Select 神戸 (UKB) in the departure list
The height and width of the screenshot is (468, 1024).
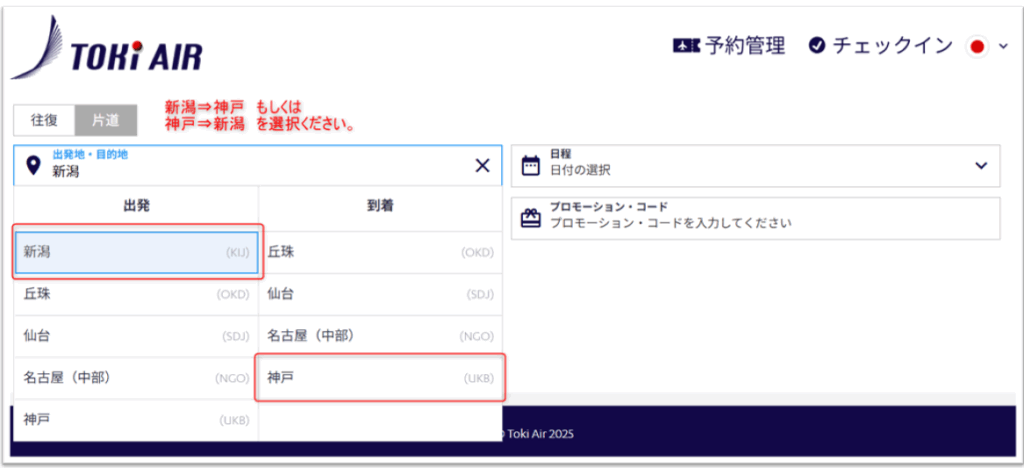136,420
